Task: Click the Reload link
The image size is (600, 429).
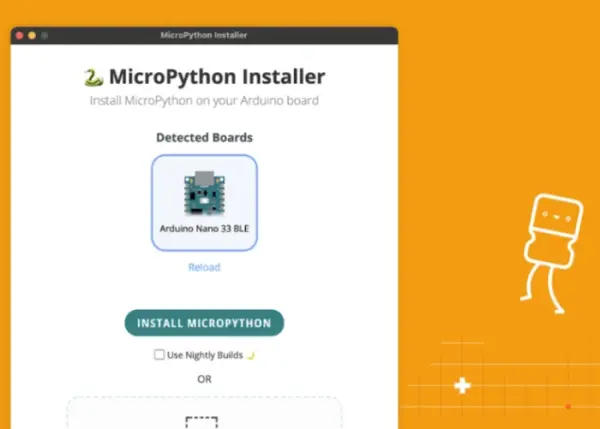Action: coord(204,267)
